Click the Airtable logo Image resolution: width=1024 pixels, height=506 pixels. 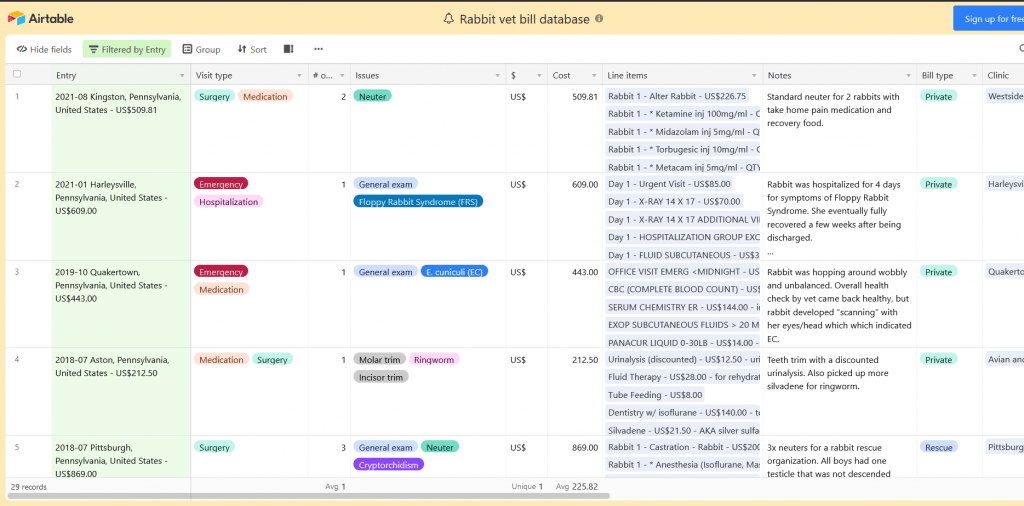coord(40,19)
